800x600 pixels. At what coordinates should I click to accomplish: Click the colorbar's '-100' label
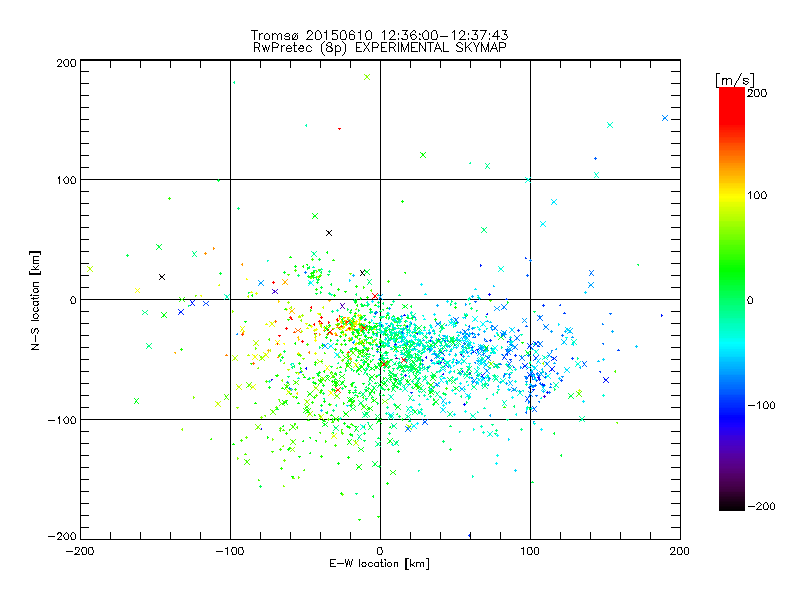click(761, 405)
